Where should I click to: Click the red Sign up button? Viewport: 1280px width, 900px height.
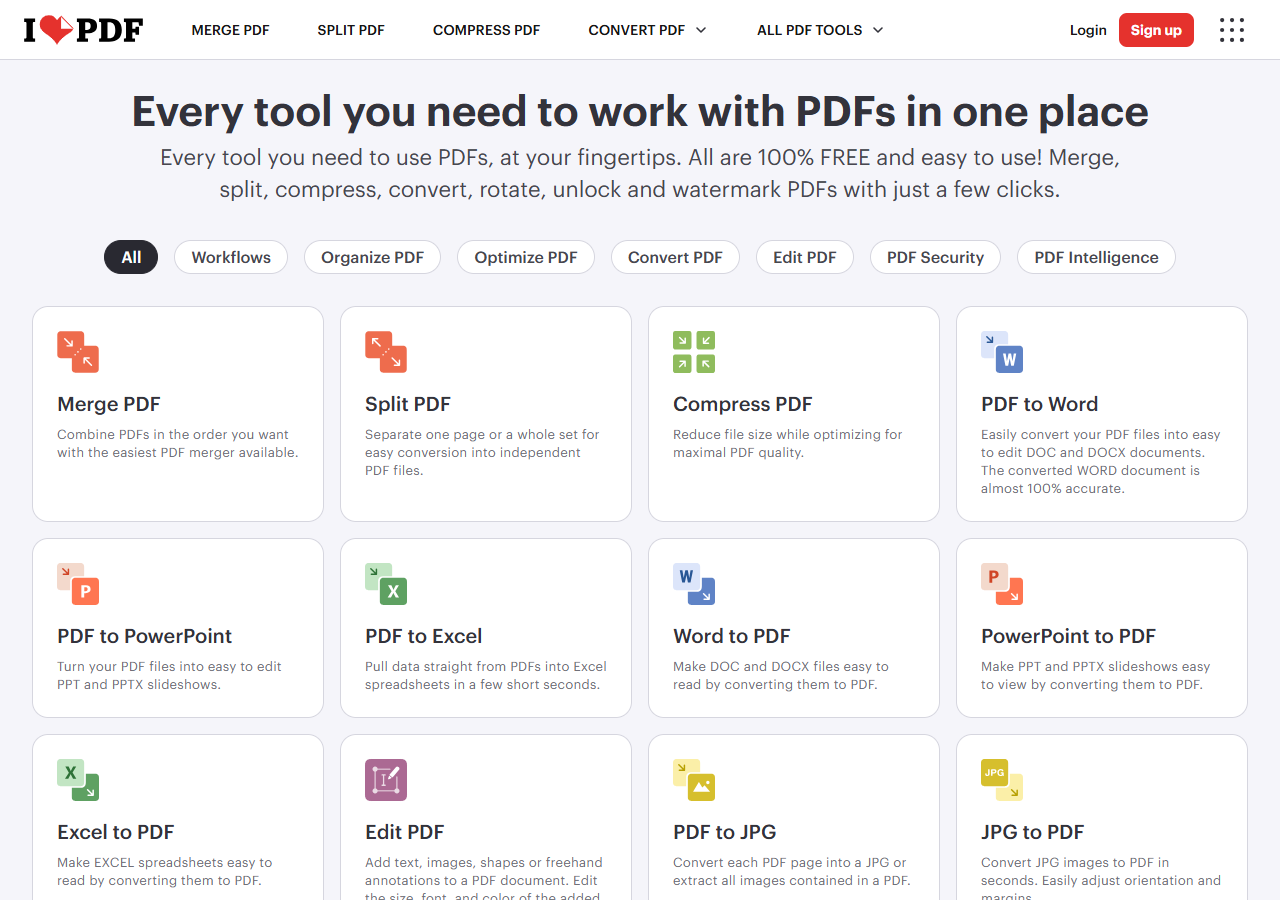click(1156, 30)
